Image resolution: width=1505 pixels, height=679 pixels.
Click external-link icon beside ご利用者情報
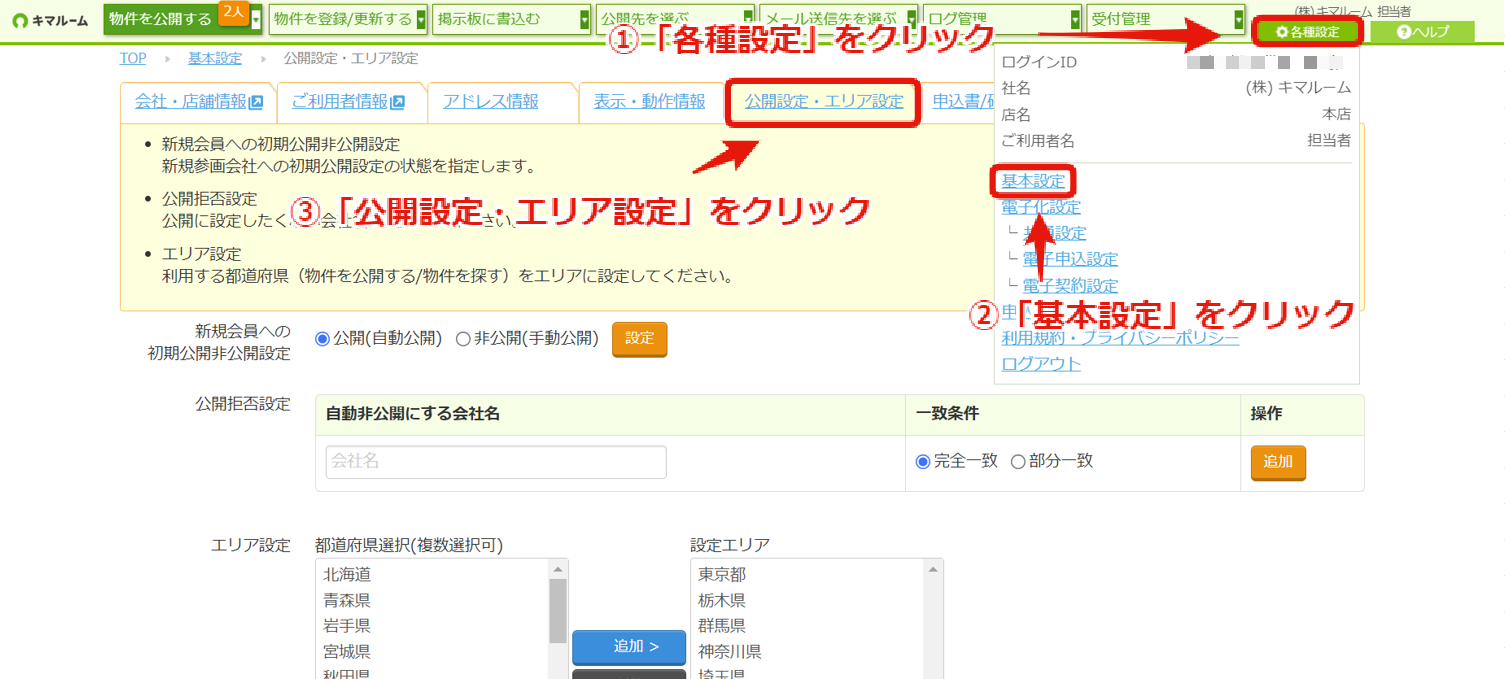pyautogui.click(x=398, y=102)
